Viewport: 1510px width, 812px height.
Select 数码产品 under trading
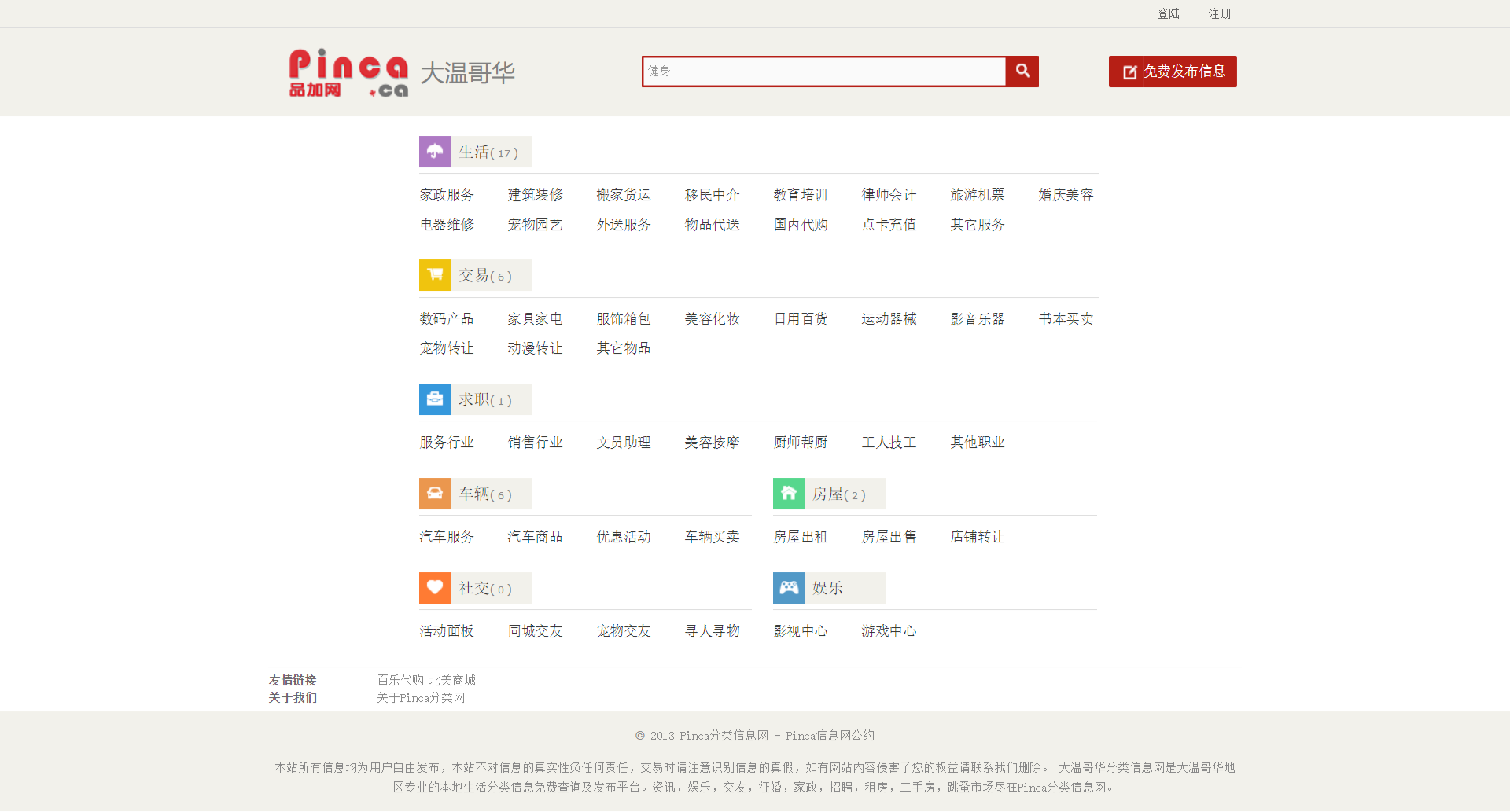447,319
